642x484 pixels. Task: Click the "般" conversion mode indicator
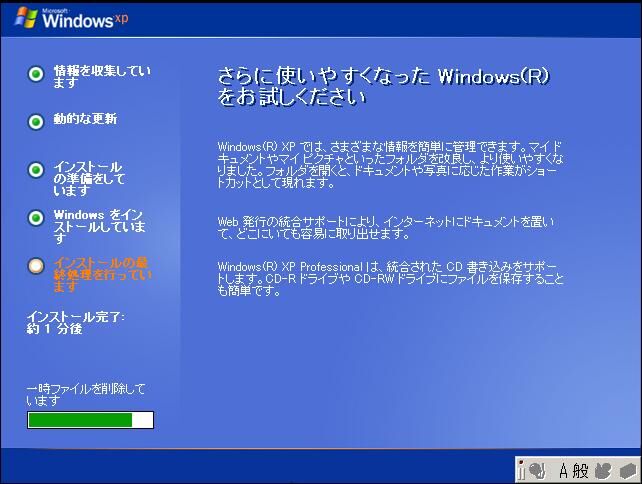[582, 468]
